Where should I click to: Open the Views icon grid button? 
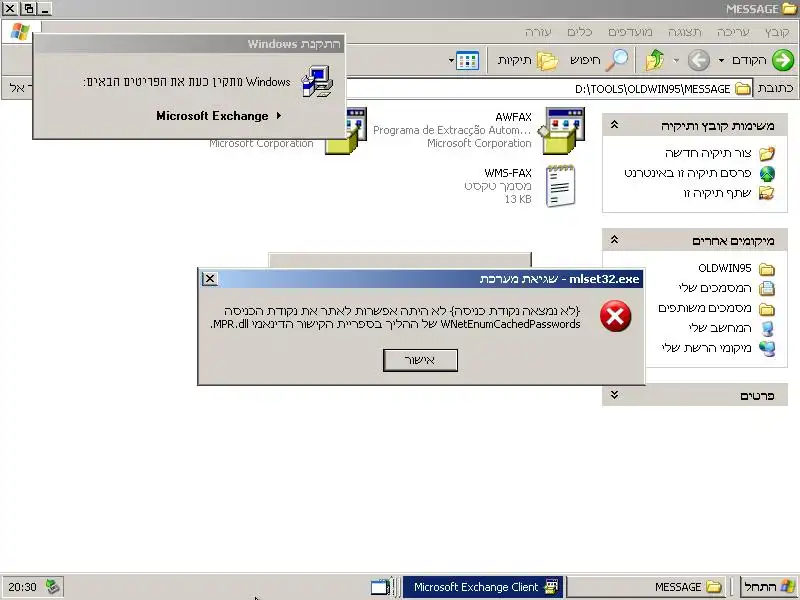tap(467, 61)
